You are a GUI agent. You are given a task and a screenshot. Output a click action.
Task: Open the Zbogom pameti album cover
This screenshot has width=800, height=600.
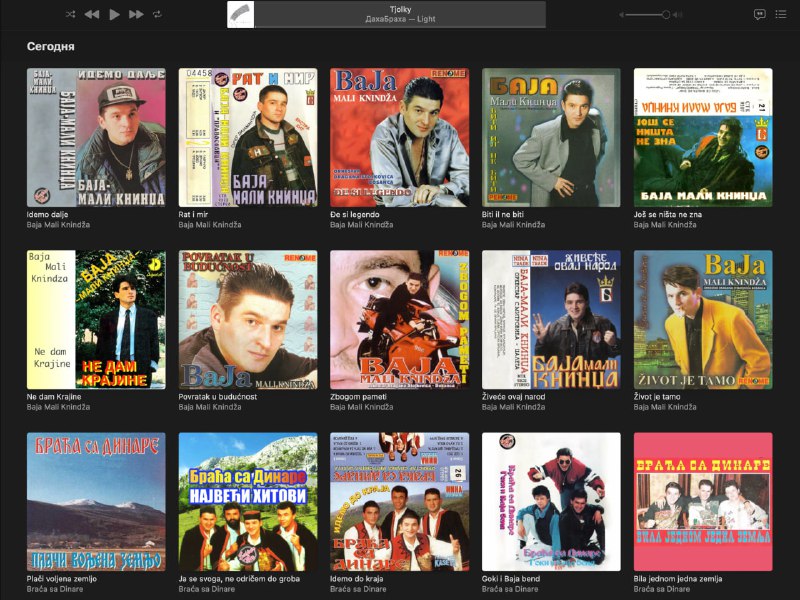pyautogui.click(x=399, y=320)
